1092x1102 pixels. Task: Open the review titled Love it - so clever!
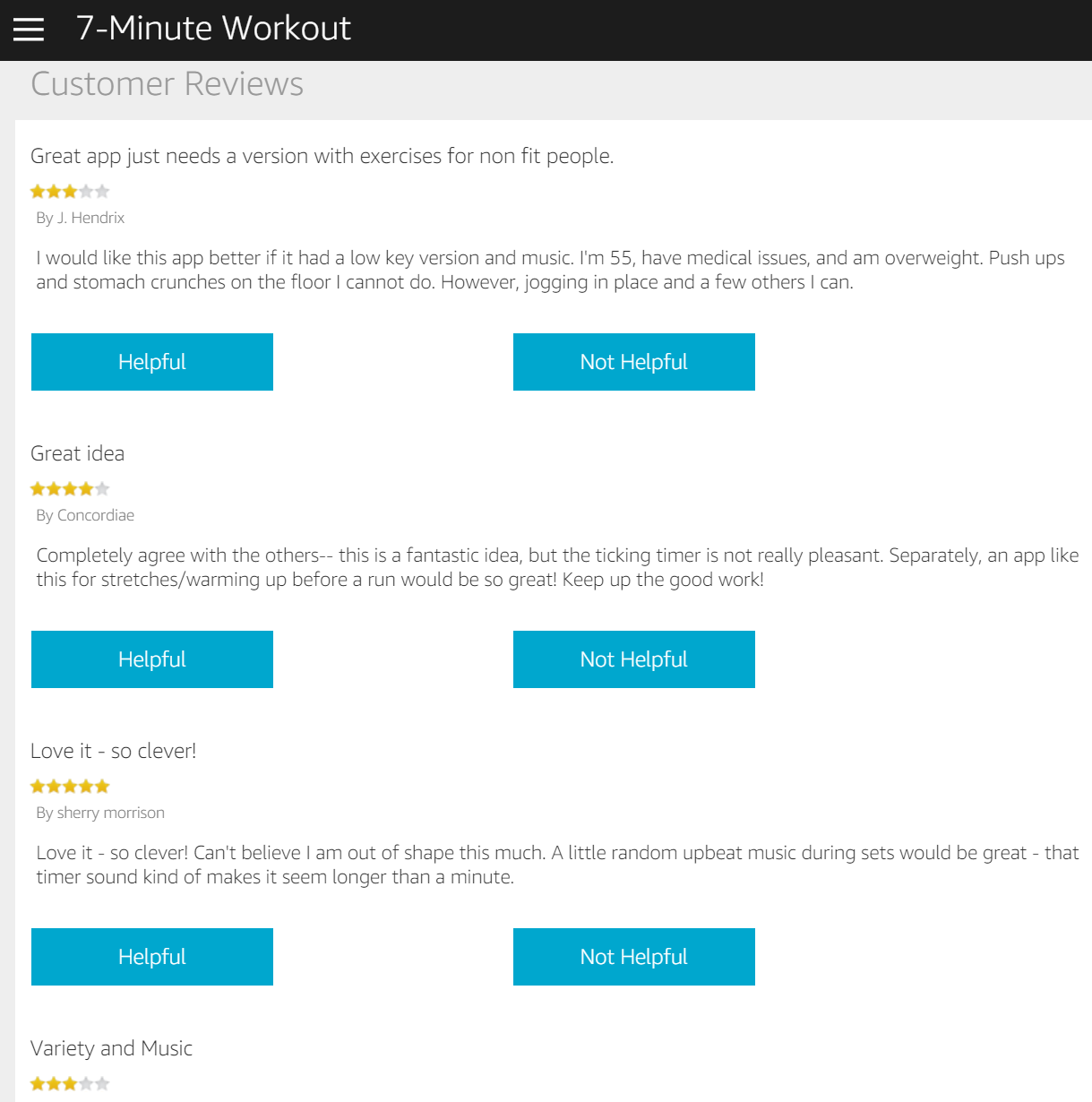[x=114, y=751]
